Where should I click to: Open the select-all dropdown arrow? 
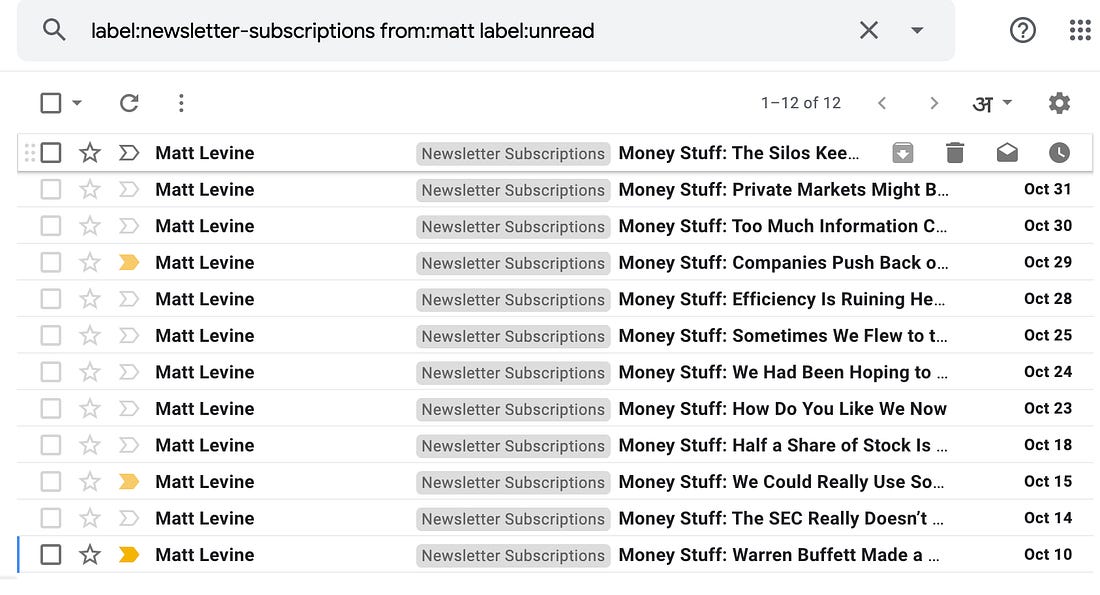point(76,103)
